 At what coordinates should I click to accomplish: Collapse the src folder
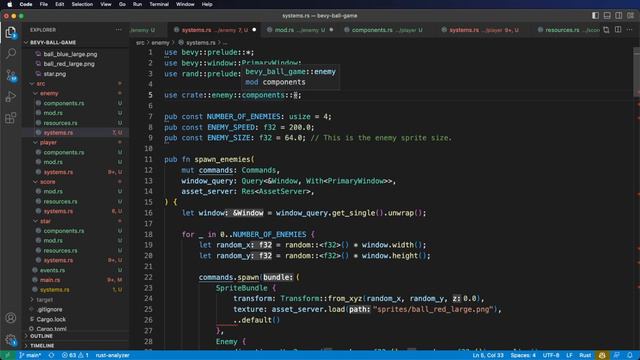coord(41,84)
